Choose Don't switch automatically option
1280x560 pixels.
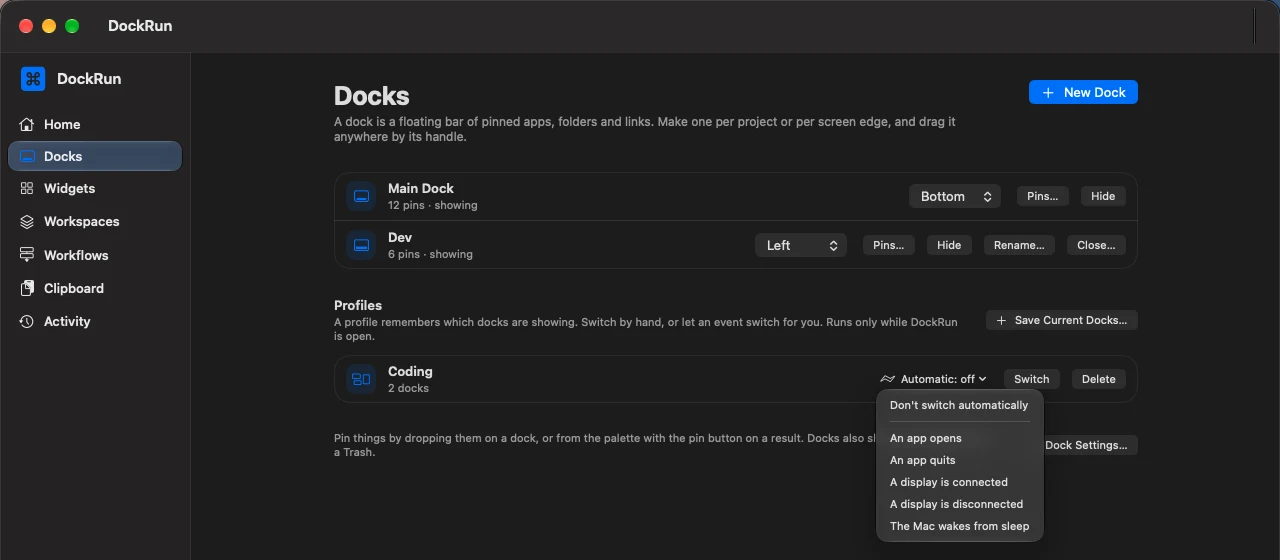[959, 405]
